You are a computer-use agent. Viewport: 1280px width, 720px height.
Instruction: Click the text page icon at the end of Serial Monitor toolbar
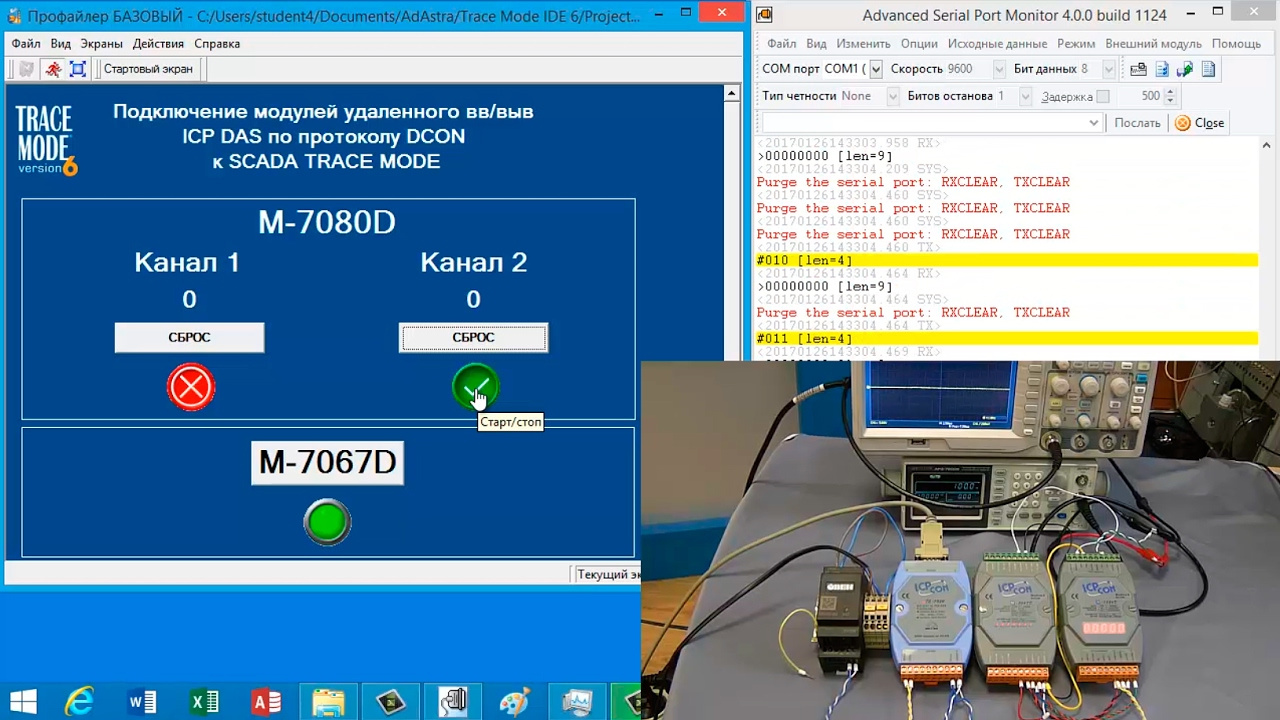(x=1208, y=69)
